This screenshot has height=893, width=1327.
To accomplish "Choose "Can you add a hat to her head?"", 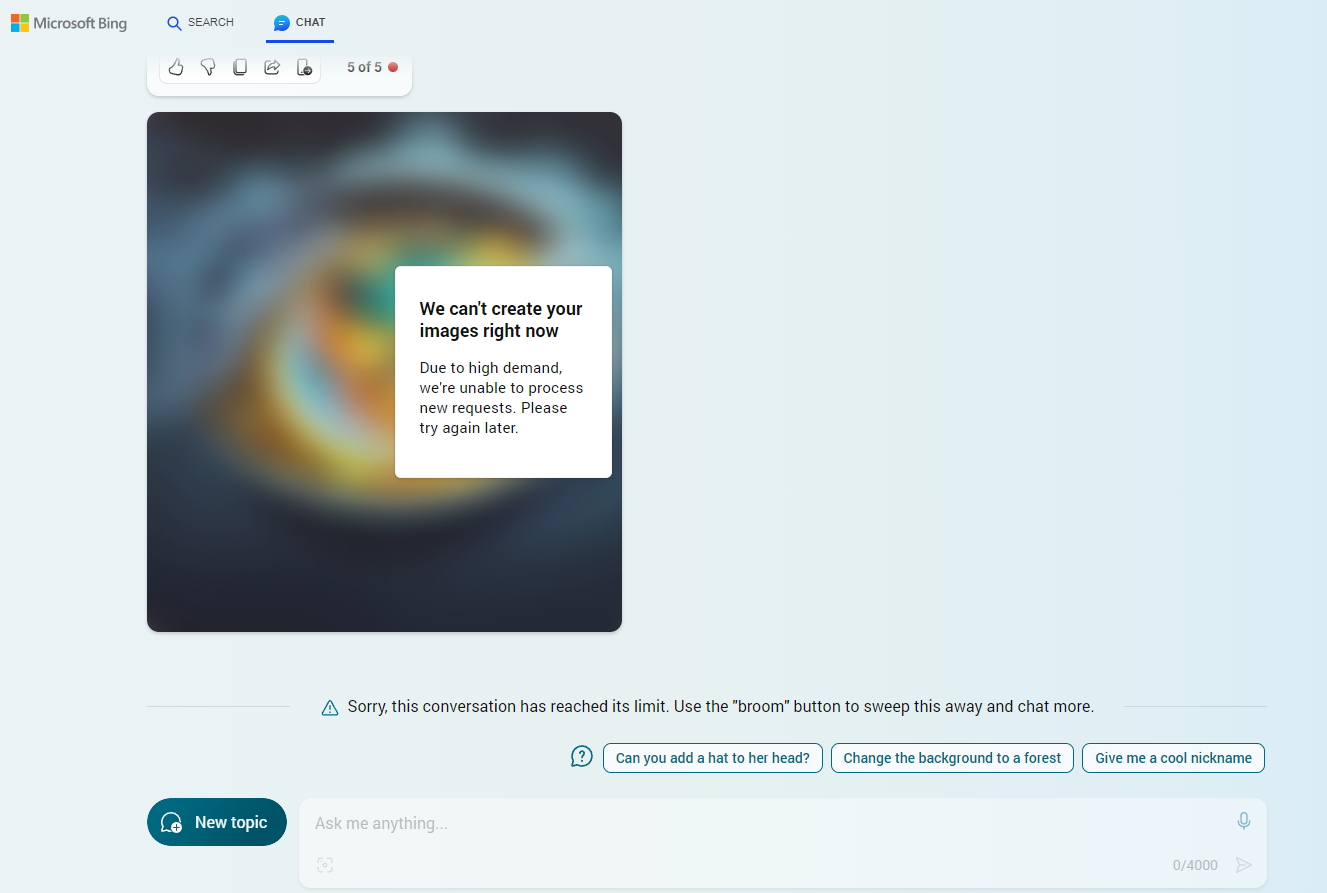I will point(712,758).
